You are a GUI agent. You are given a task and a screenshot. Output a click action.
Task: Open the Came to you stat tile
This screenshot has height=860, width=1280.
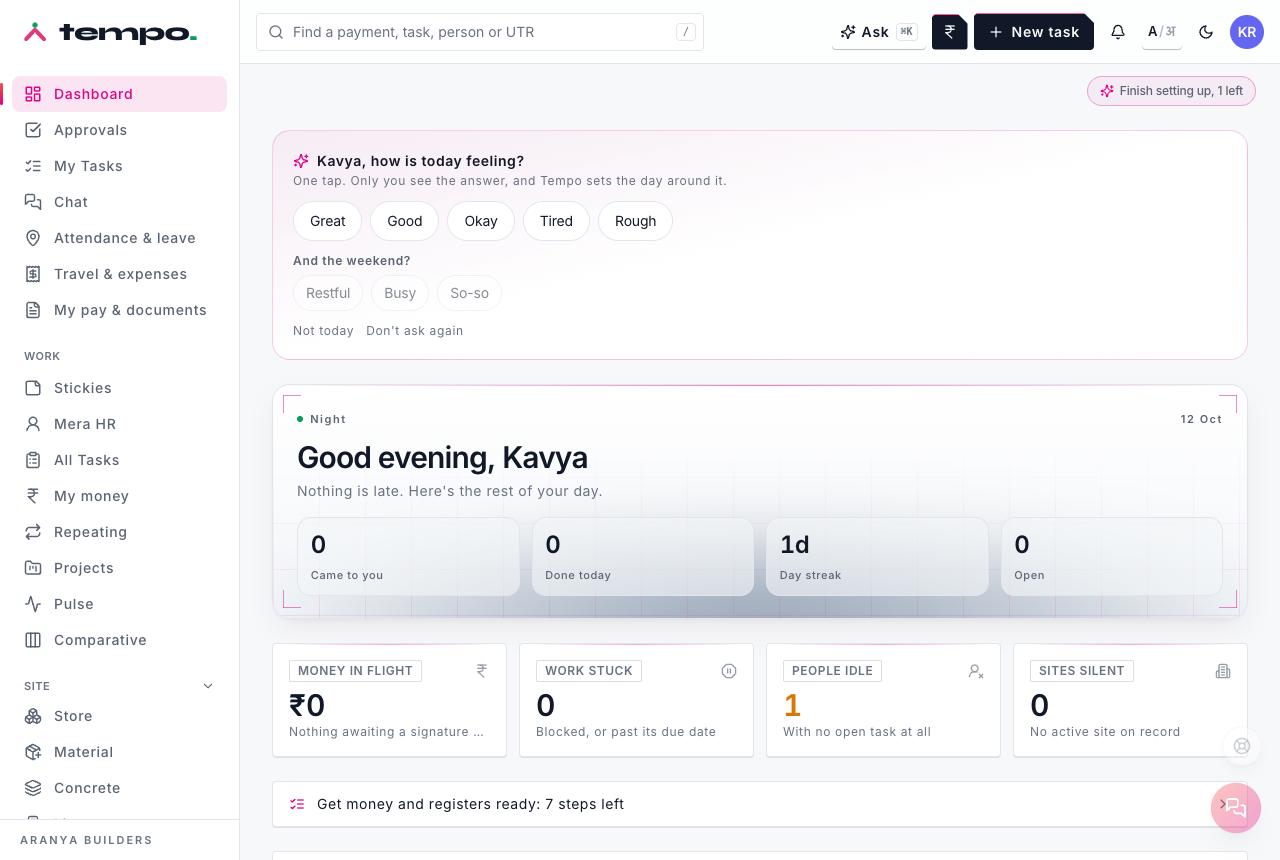408,556
